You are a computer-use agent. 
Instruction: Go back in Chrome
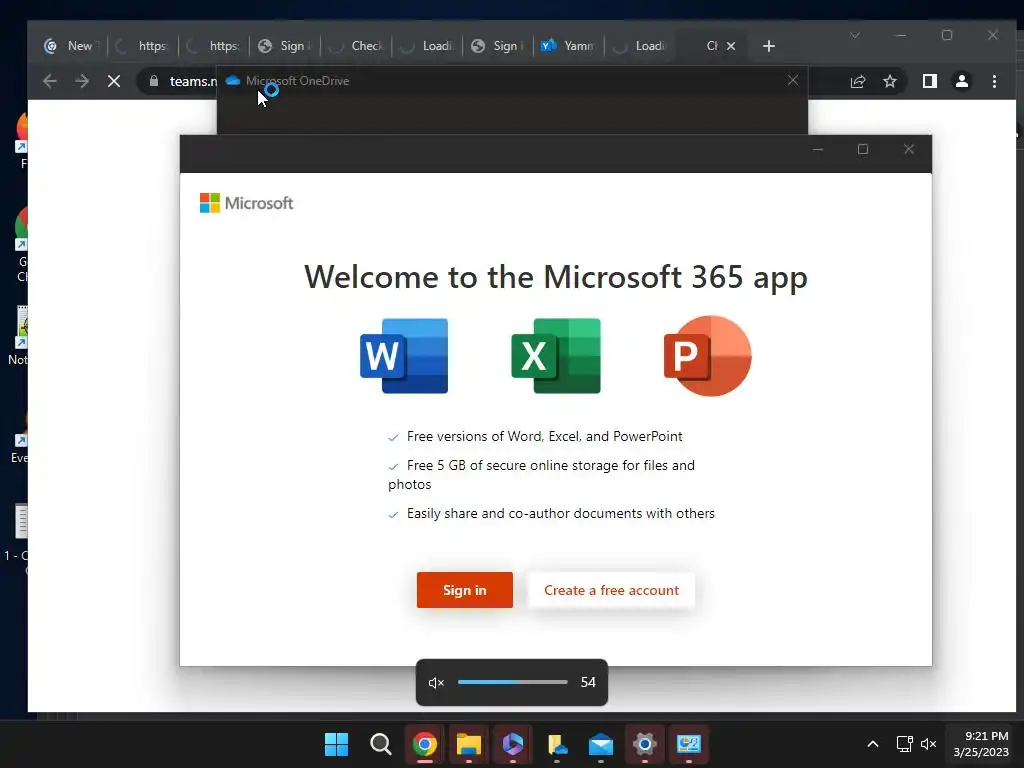(50, 81)
